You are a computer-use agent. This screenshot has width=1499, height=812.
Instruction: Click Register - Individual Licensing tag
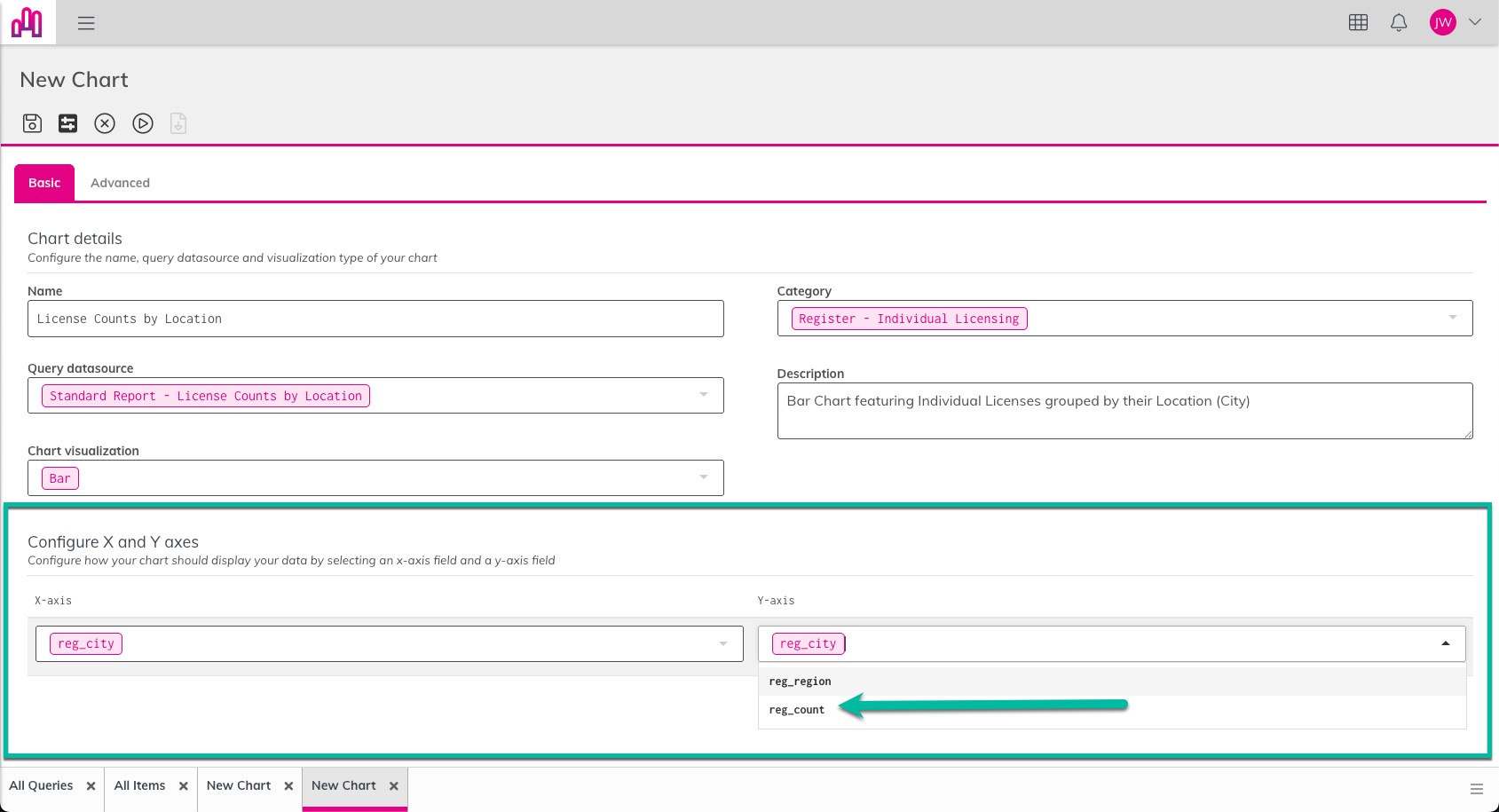pyautogui.click(x=909, y=319)
